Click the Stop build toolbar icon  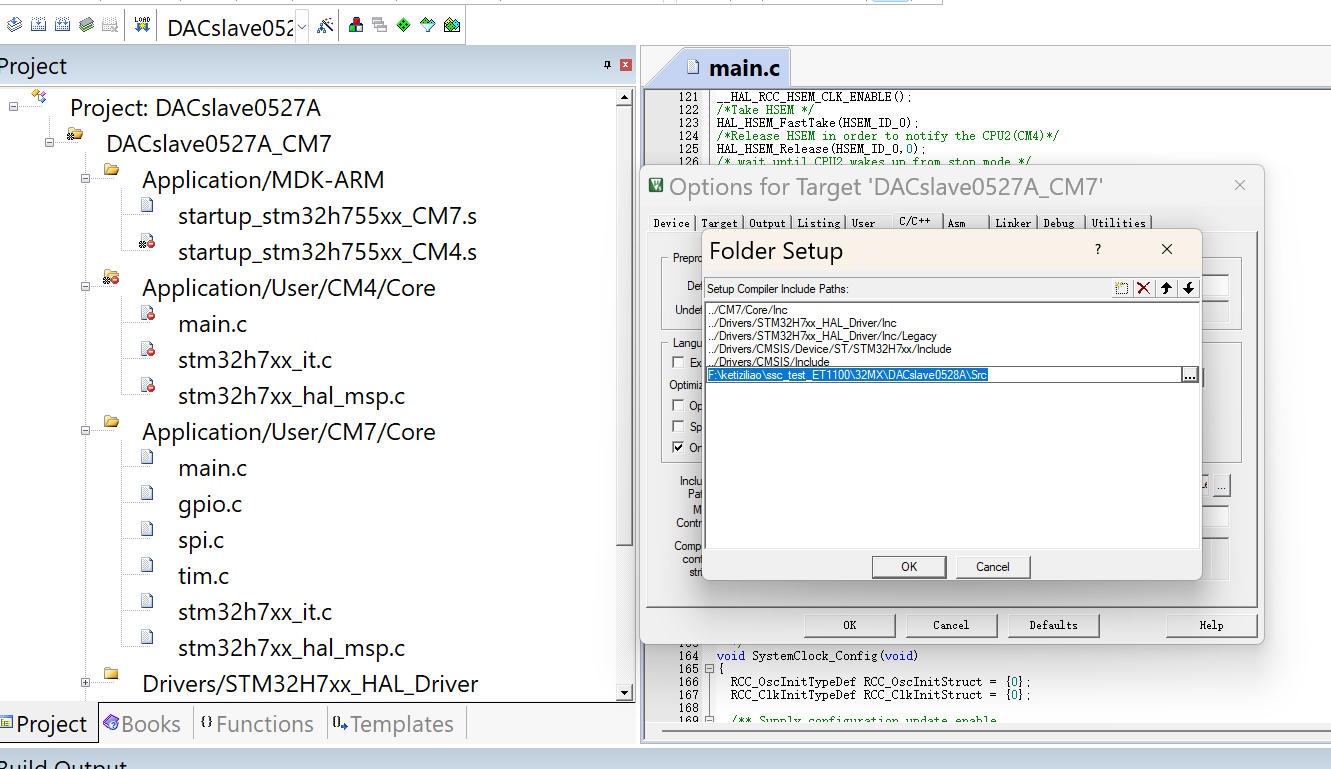[x=110, y=25]
